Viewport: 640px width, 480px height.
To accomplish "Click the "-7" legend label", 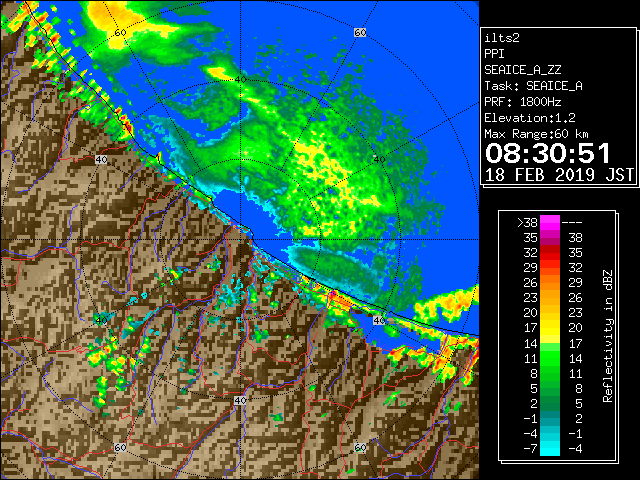I will click(x=530, y=449).
